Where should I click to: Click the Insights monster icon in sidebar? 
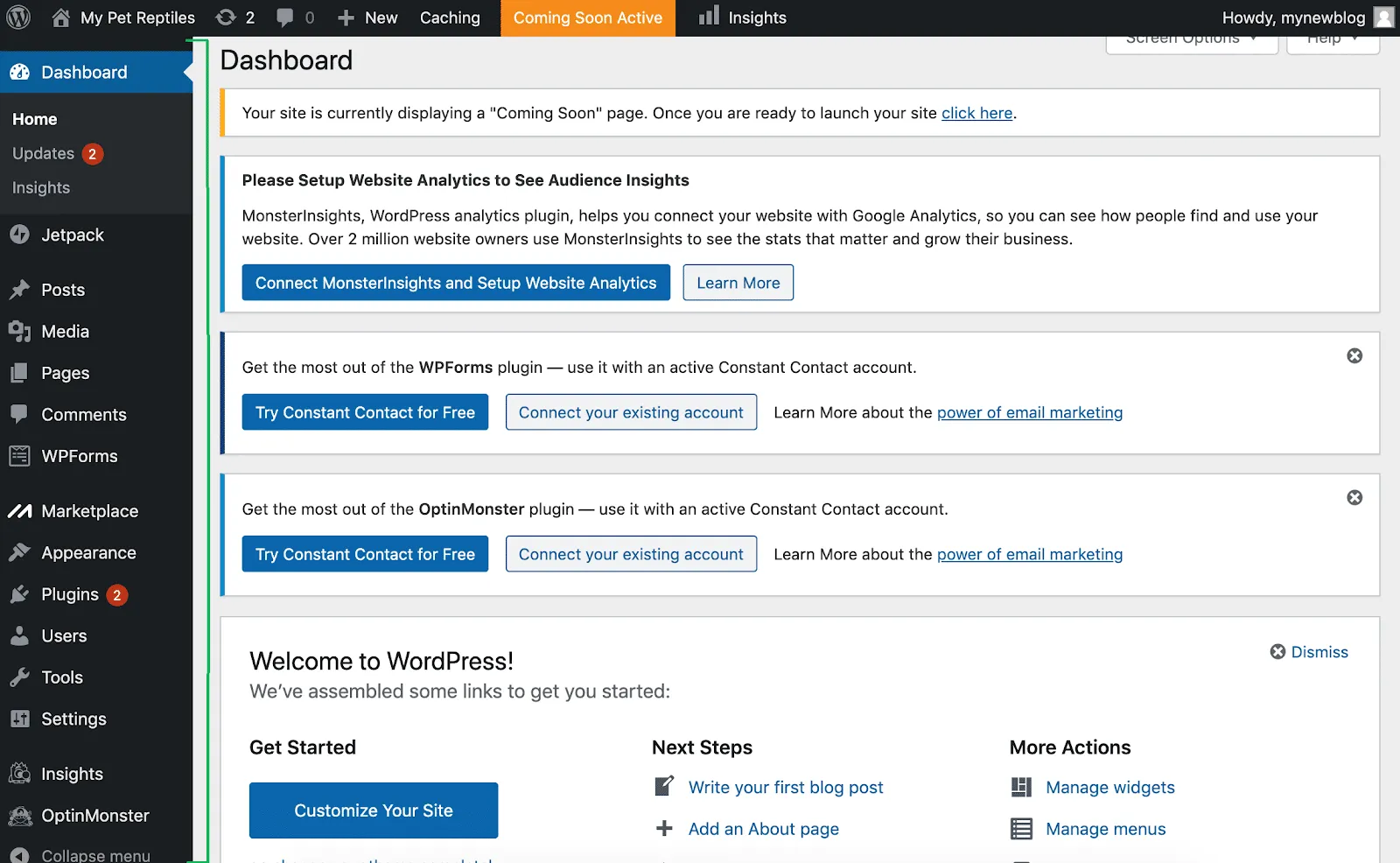(x=20, y=774)
